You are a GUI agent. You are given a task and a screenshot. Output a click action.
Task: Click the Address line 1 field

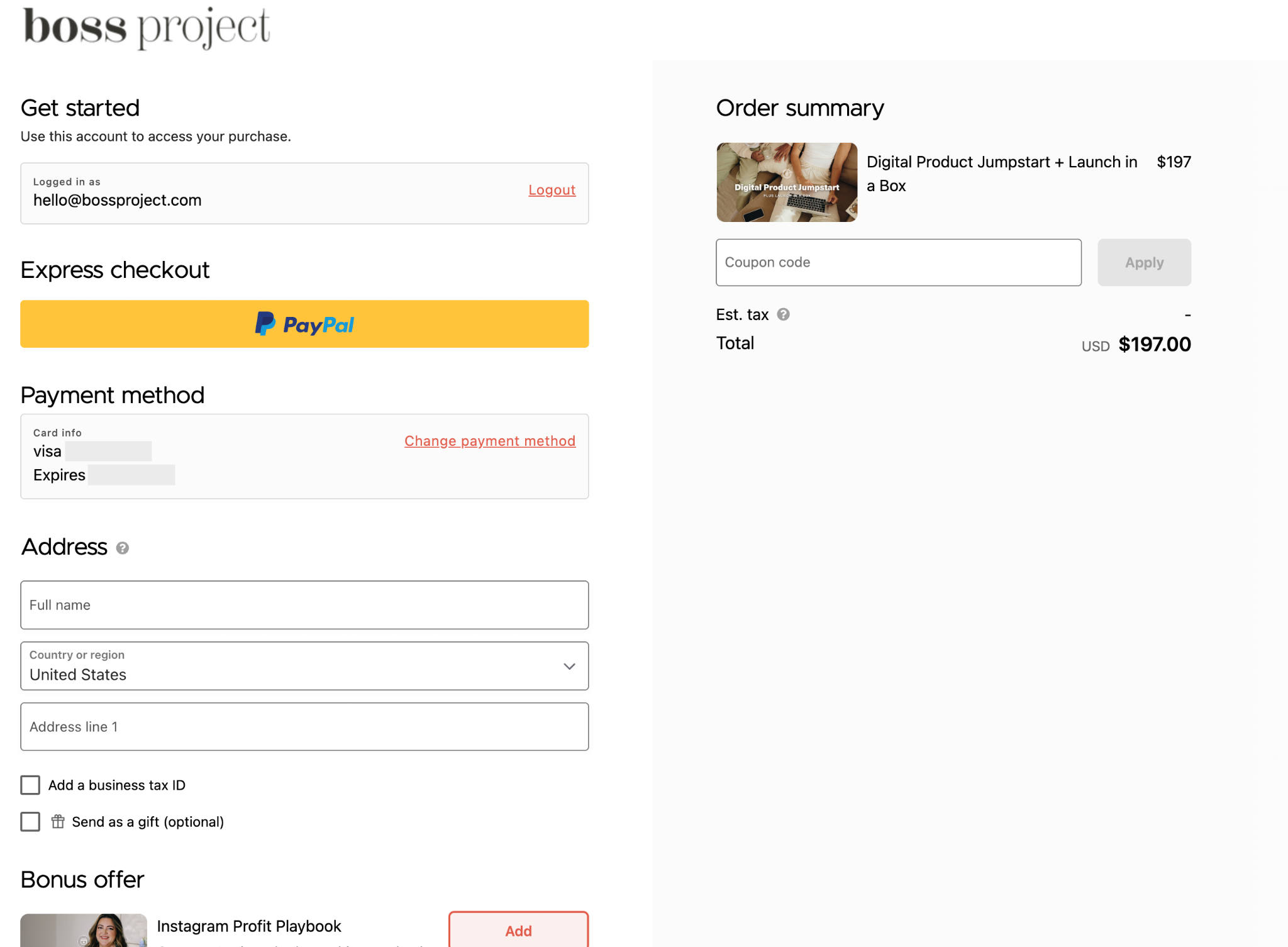304,726
